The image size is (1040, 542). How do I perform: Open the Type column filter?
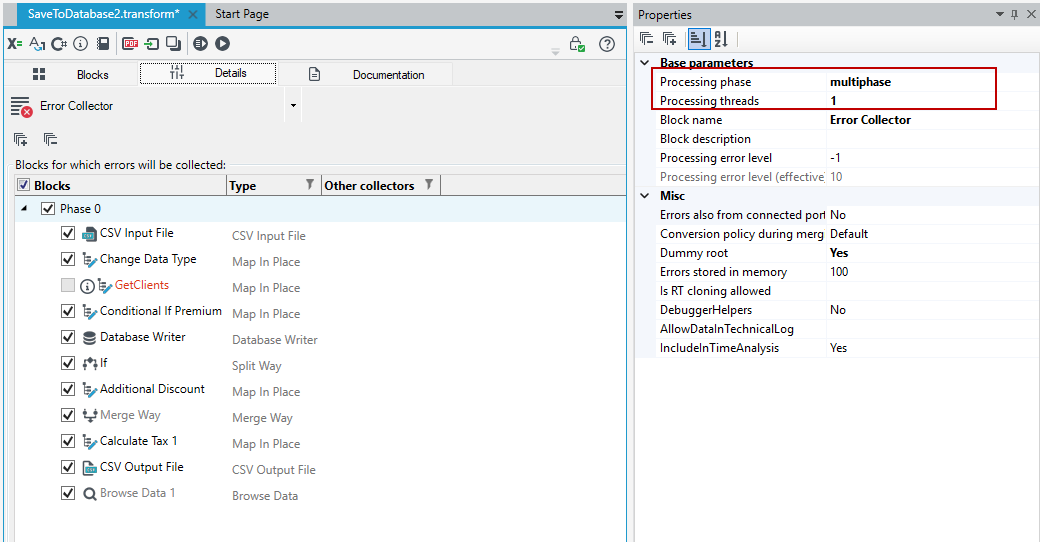(x=310, y=184)
